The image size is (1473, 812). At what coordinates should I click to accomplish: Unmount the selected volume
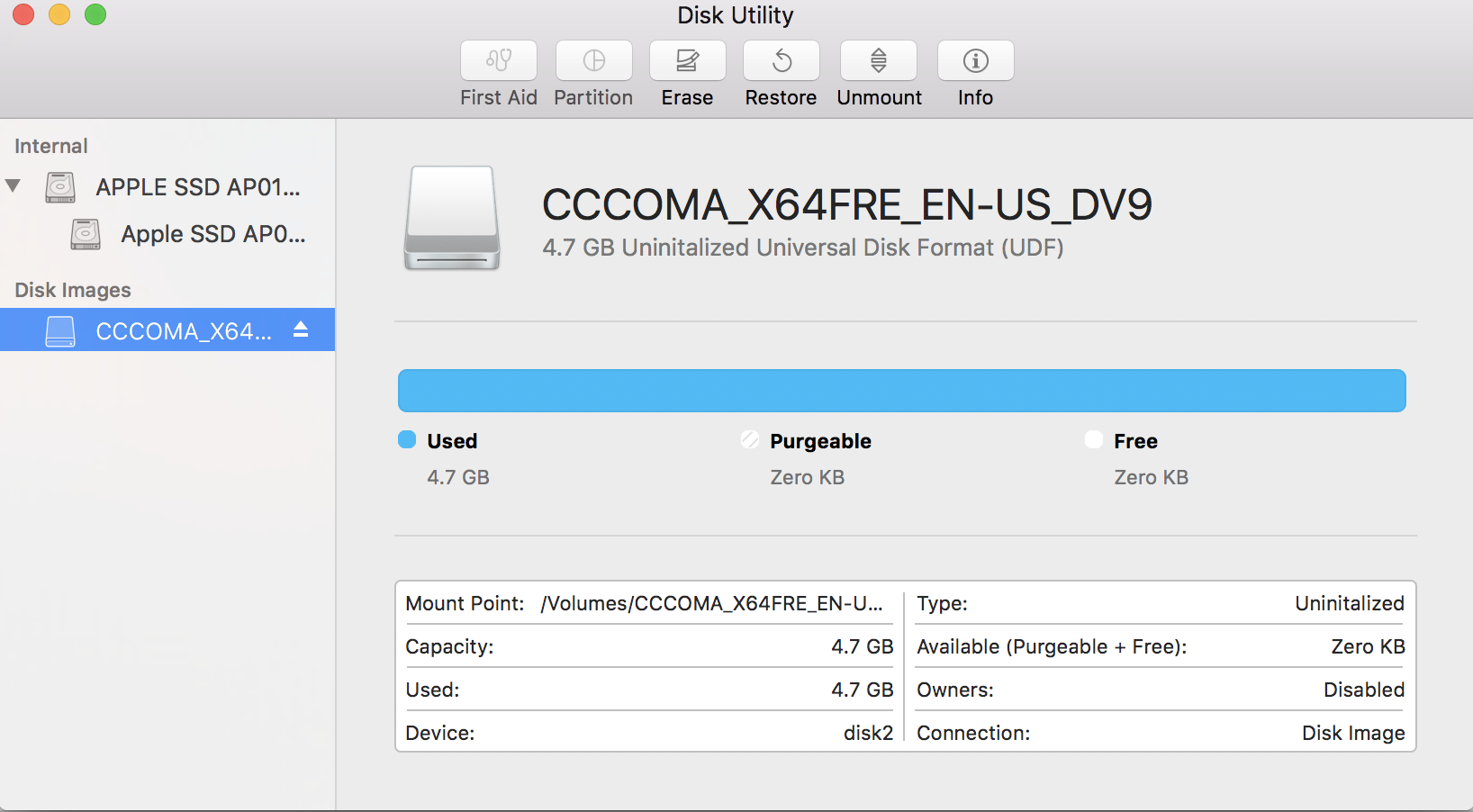[x=878, y=72]
